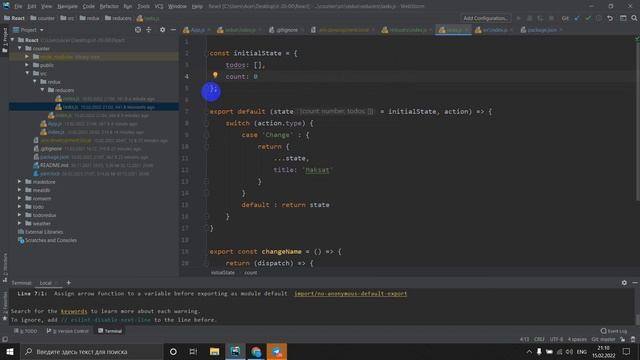Open the Event Log

click(x=614, y=331)
